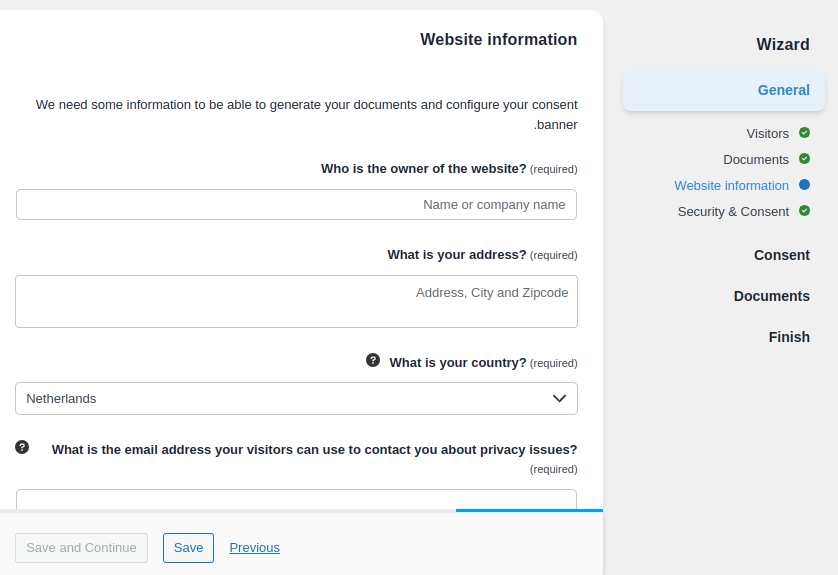Image resolution: width=838 pixels, height=575 pixels.
Task: Click help icon beside country question
Action: click(373, 360)
